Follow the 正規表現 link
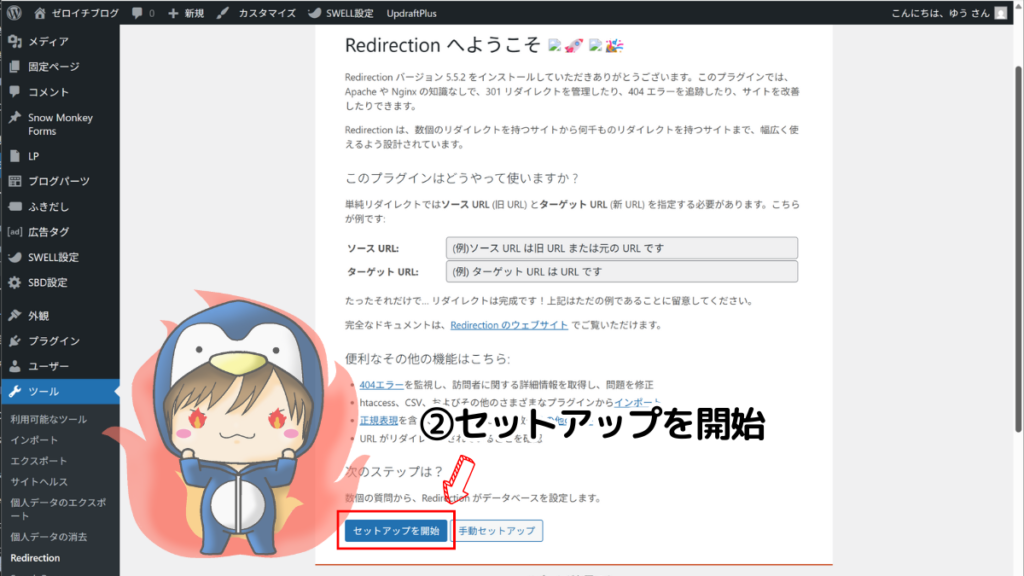Screen dimensions: 1024x576 379,420
